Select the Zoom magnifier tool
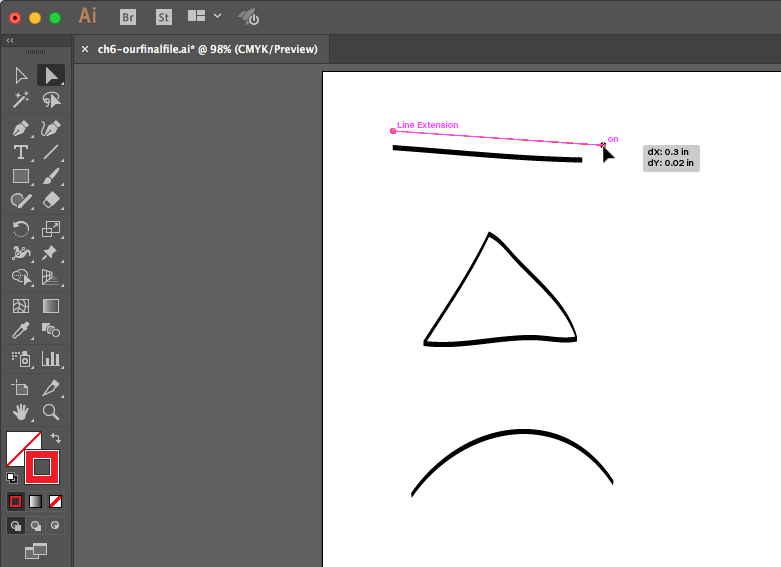 click(51, 412)
